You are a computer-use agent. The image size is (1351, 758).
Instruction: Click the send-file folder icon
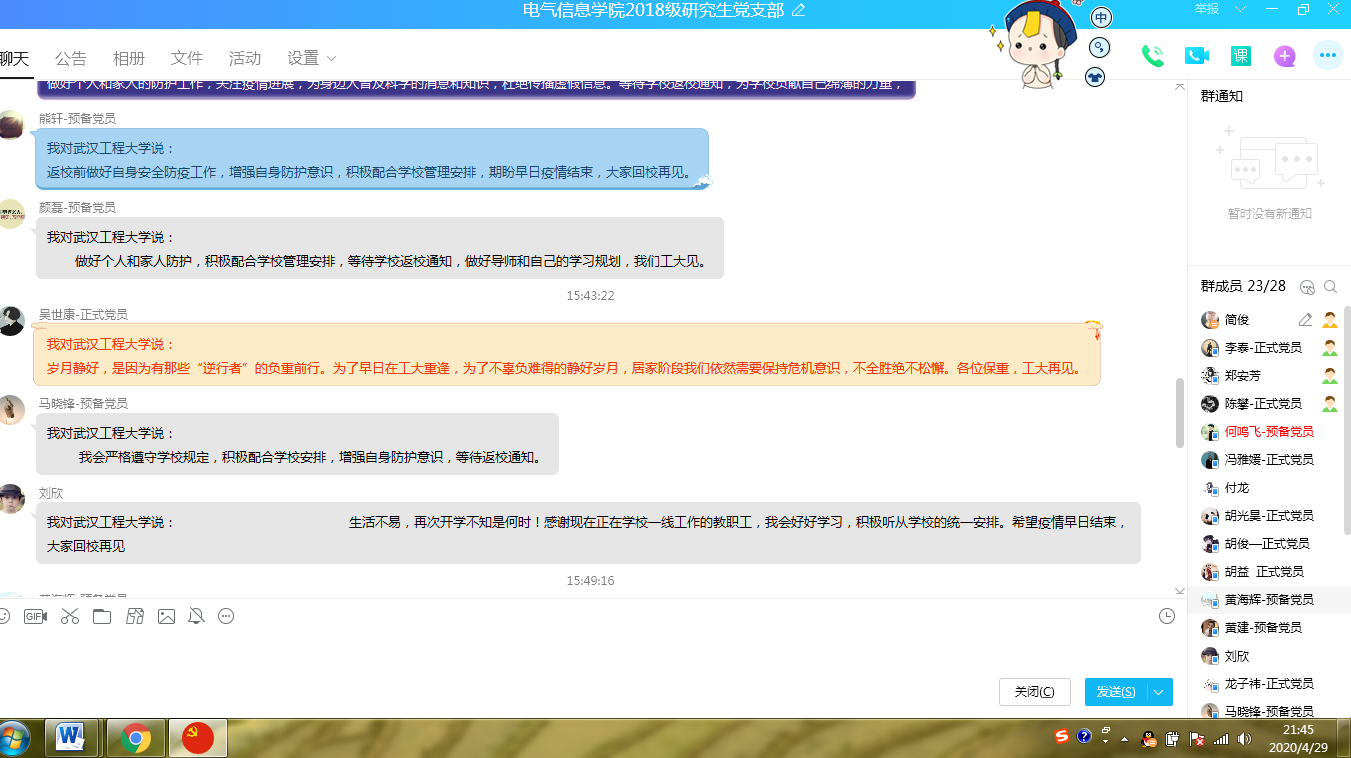(101, 616)
